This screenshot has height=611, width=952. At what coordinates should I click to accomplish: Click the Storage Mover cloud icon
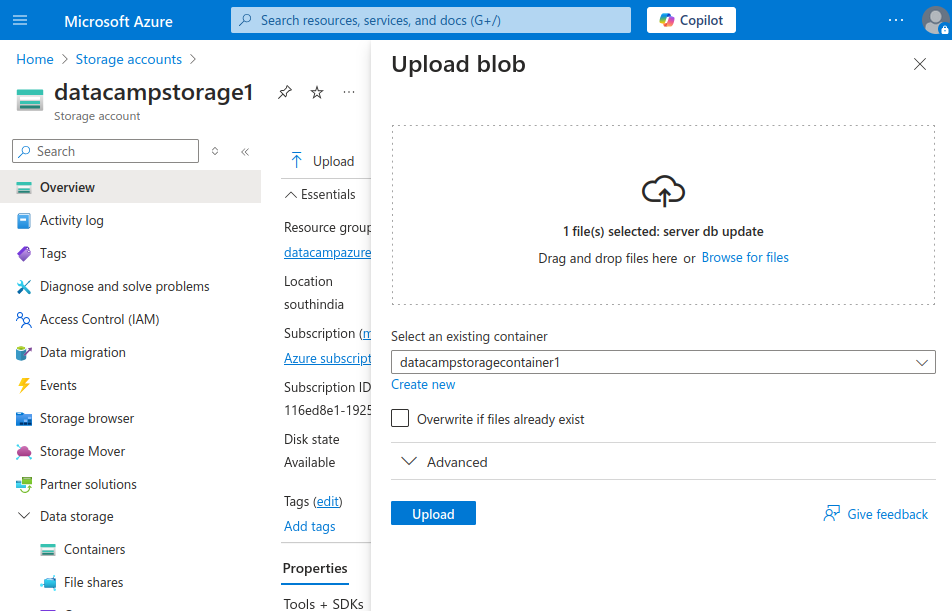(24, 451)
